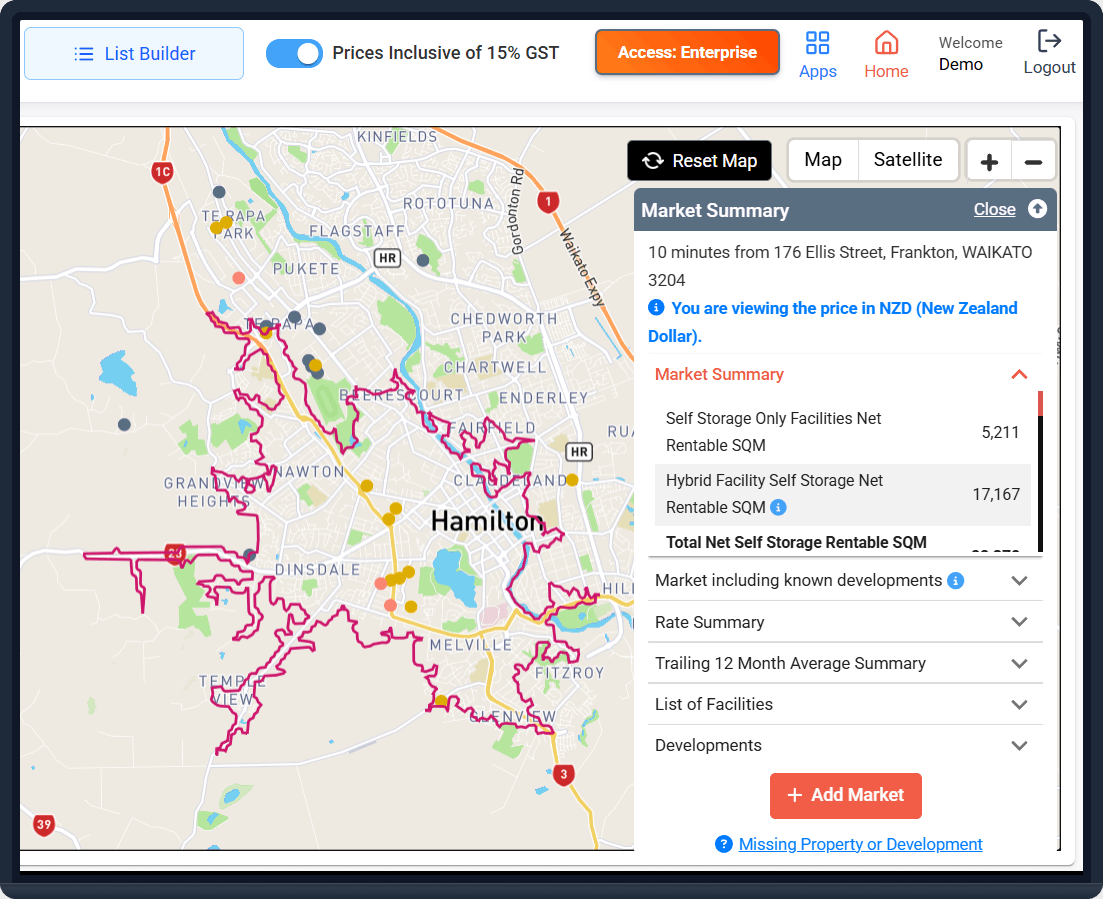Viewport: 1103px width, 899px height.
Task: Zoom out the map with minus icon
Action: pos(1033,162)
